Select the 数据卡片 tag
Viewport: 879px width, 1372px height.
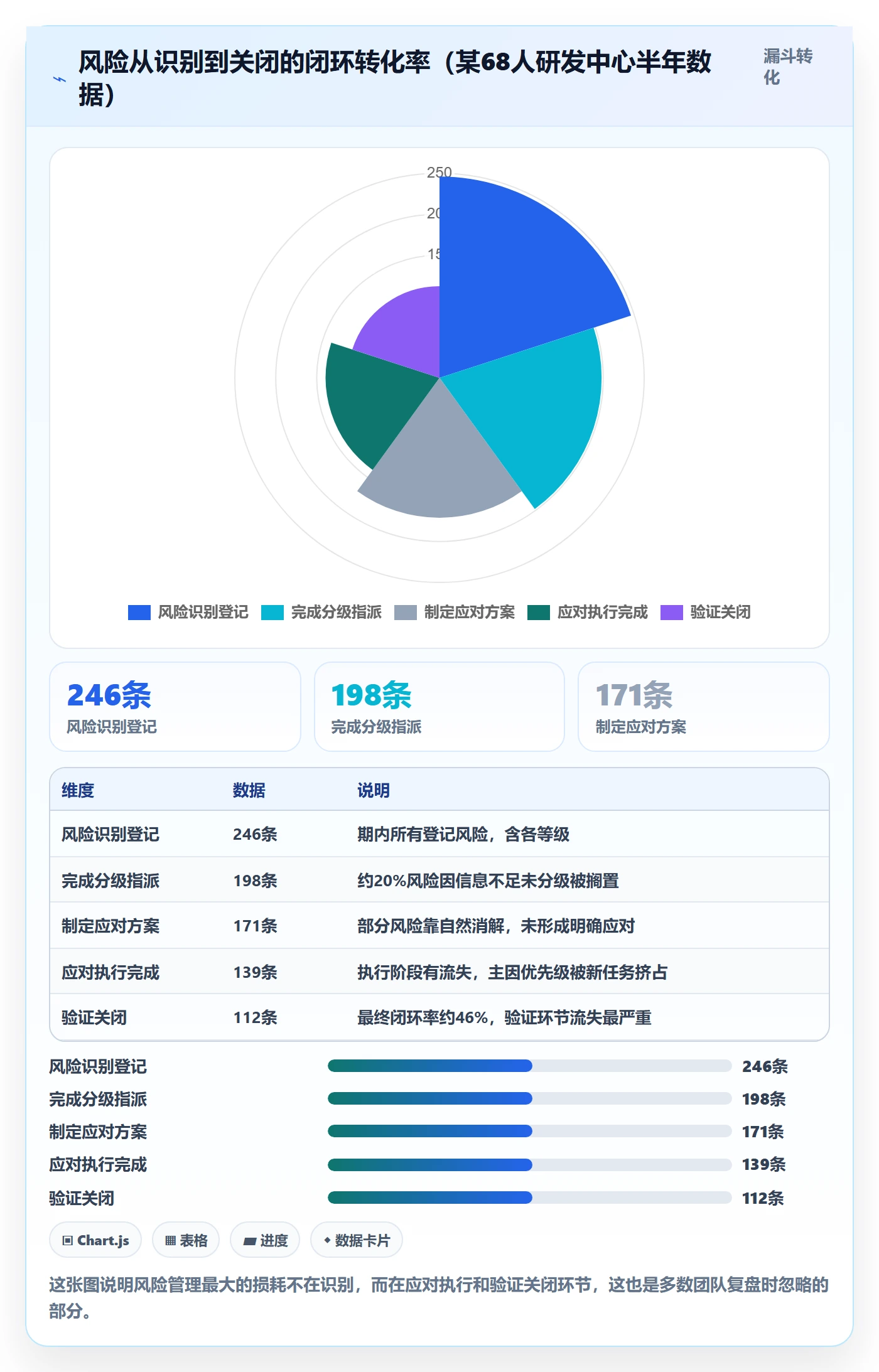pos(357,1240)
